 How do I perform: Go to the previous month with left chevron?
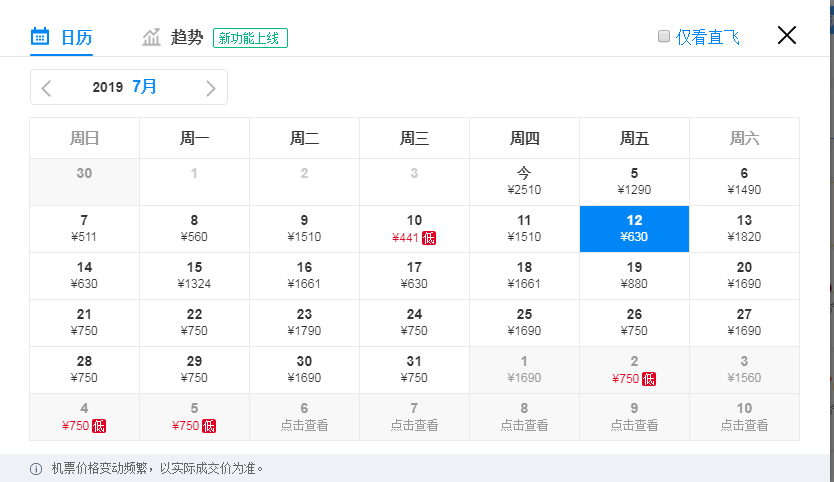(47, 88)
